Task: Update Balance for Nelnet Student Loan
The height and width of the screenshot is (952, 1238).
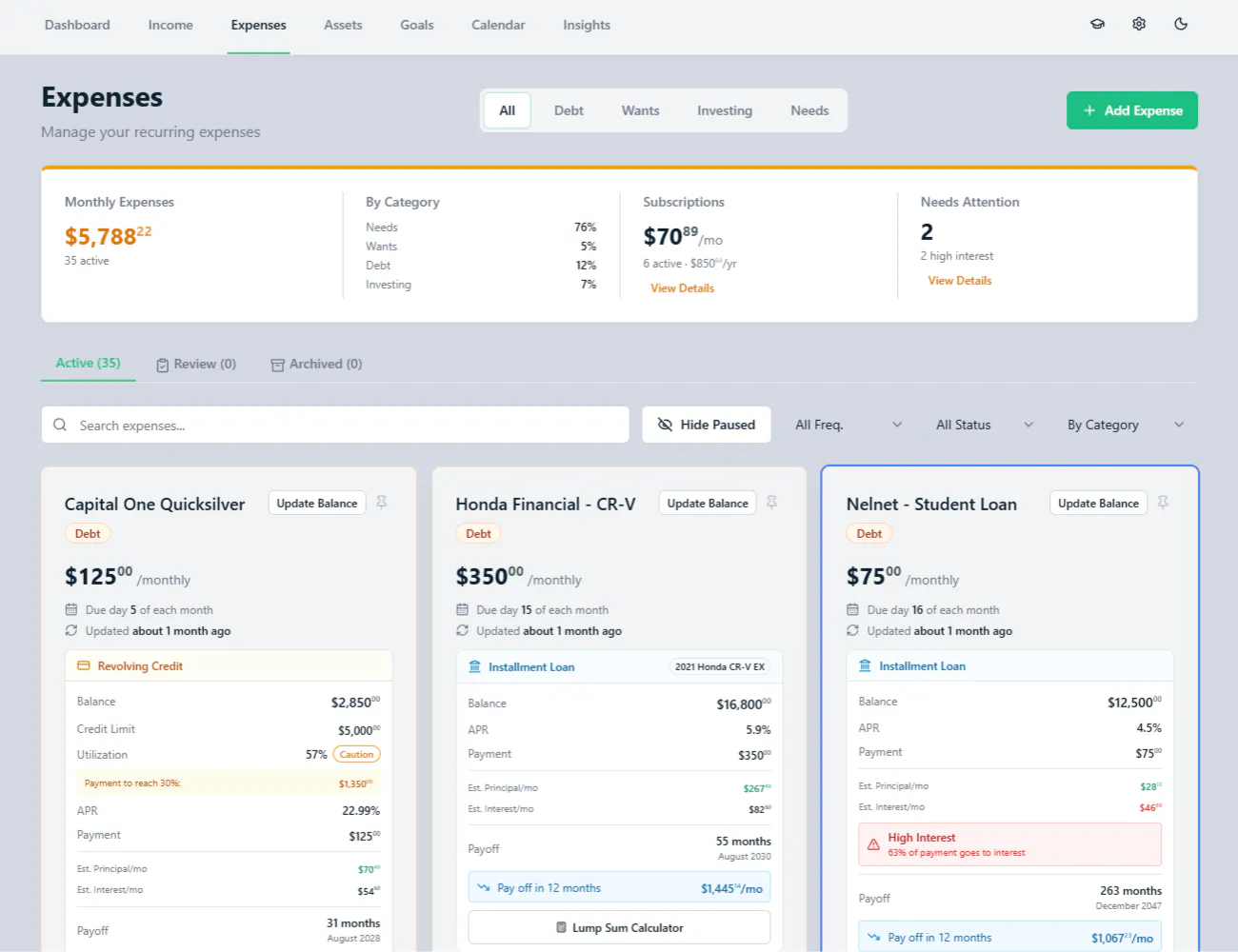Action: coord(1098,504)
